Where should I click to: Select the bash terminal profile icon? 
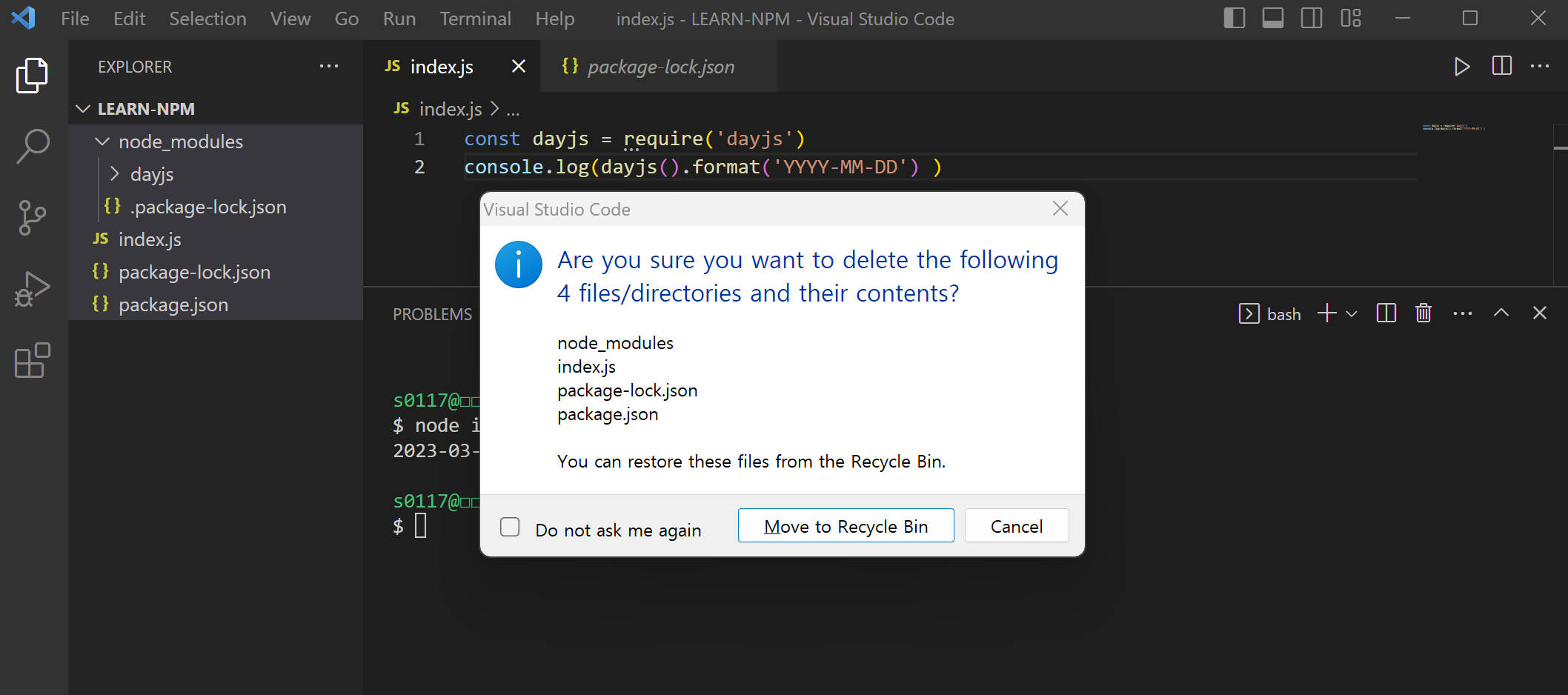click(1249, 313)
